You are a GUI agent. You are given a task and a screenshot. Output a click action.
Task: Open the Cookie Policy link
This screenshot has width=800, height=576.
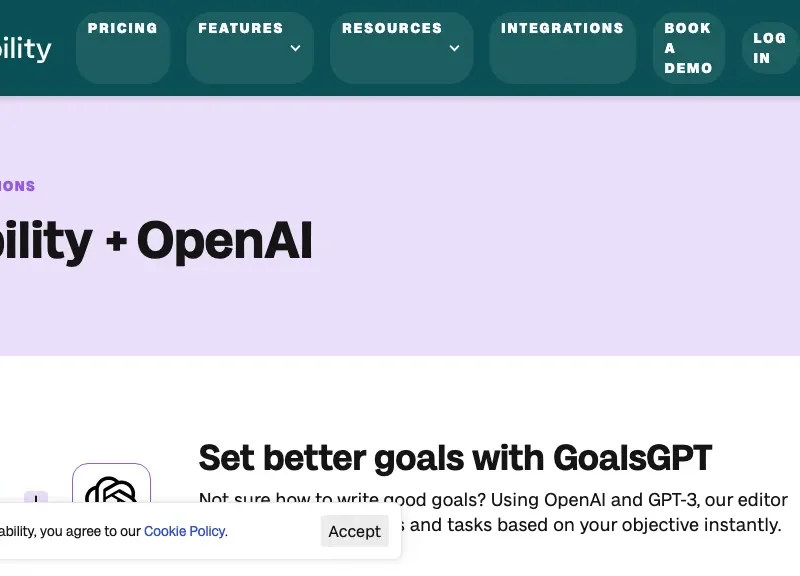click(x=185, y=531)
